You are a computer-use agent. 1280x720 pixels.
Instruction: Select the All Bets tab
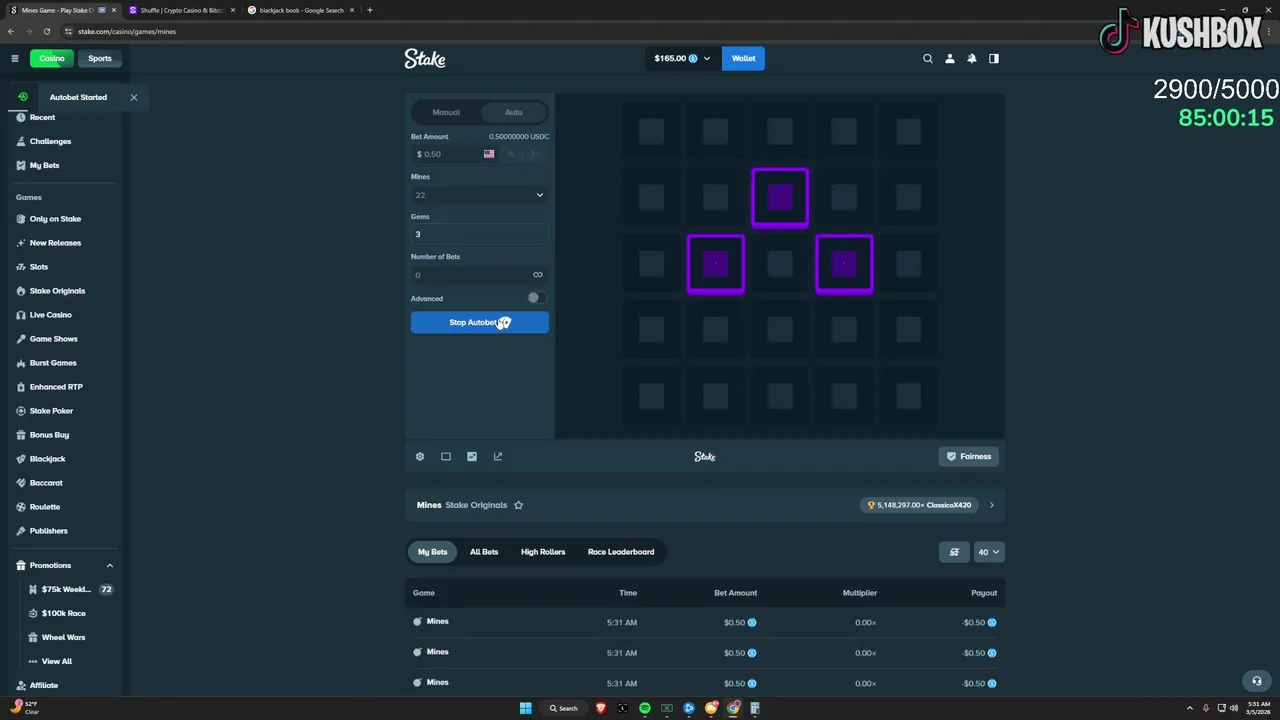point(484,552)
